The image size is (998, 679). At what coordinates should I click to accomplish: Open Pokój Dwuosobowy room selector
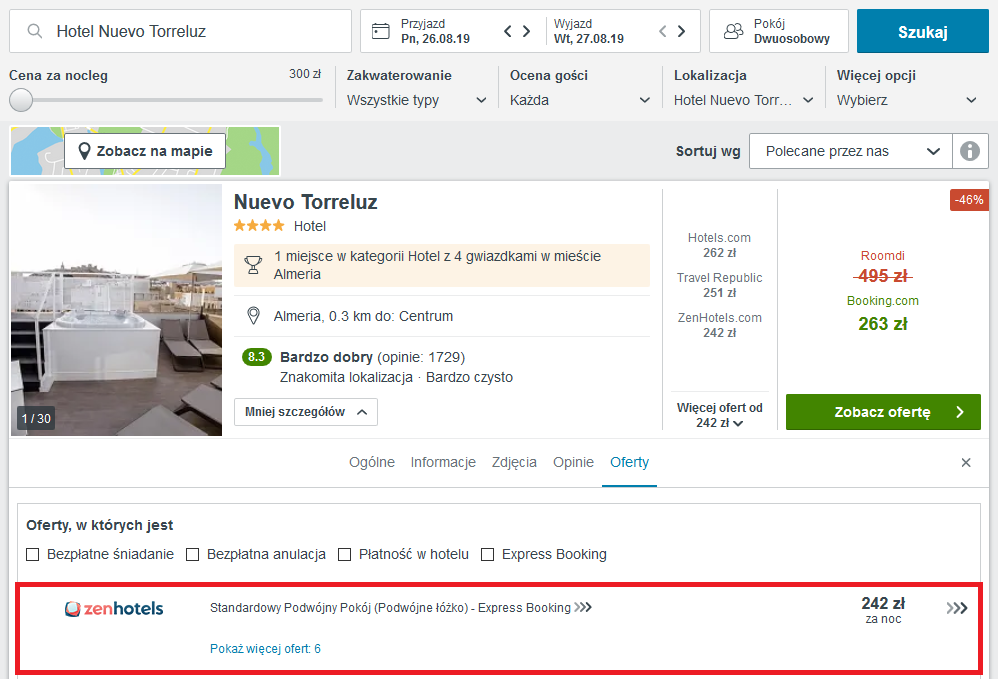(779, 31)
